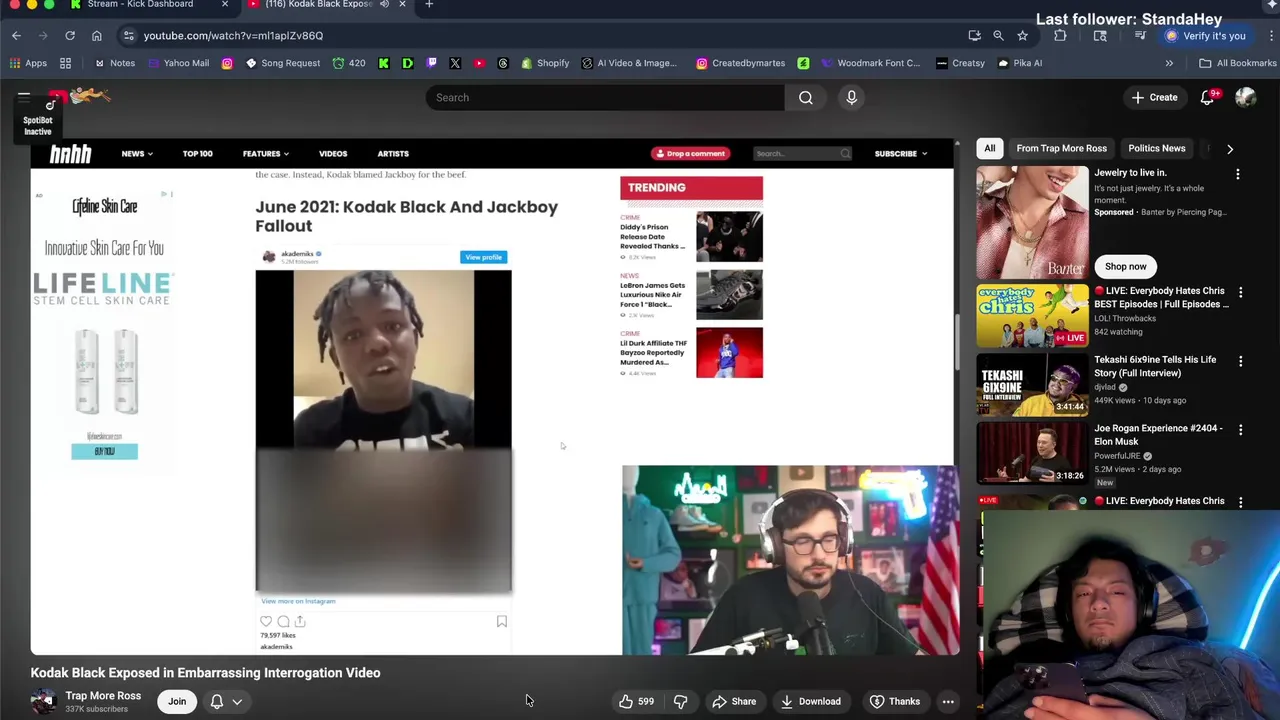Expand the hidden bookmarks overflow chevron

coord(1169,63)
